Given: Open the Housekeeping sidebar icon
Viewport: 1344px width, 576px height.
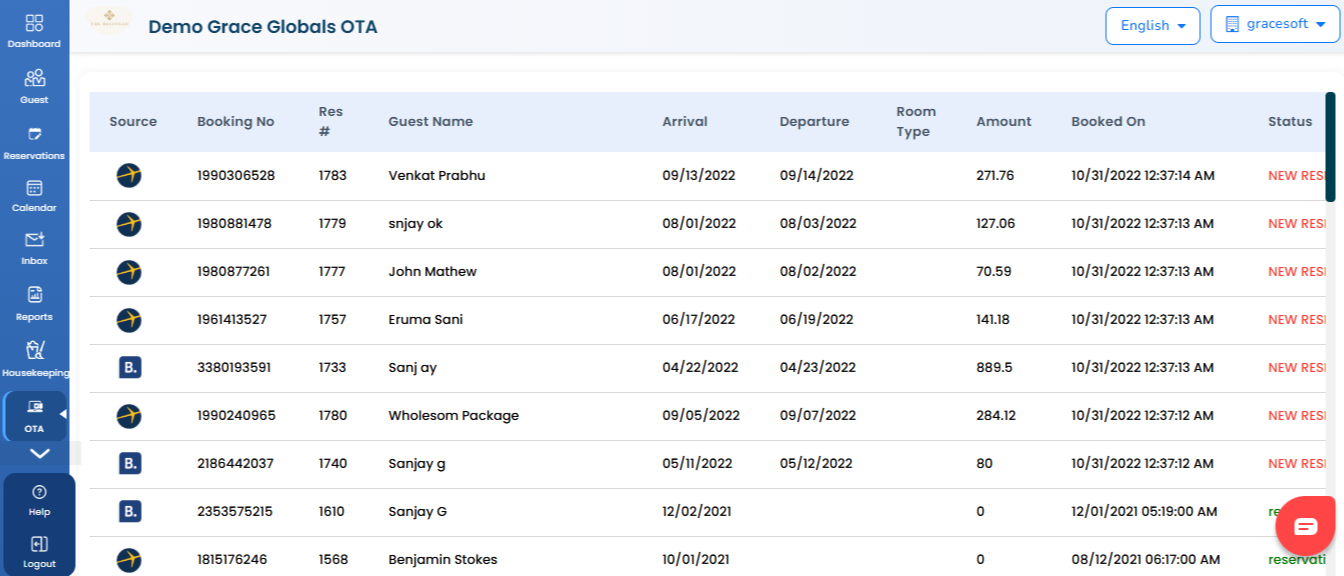Looking at the screenshot, I should (34, 349).
